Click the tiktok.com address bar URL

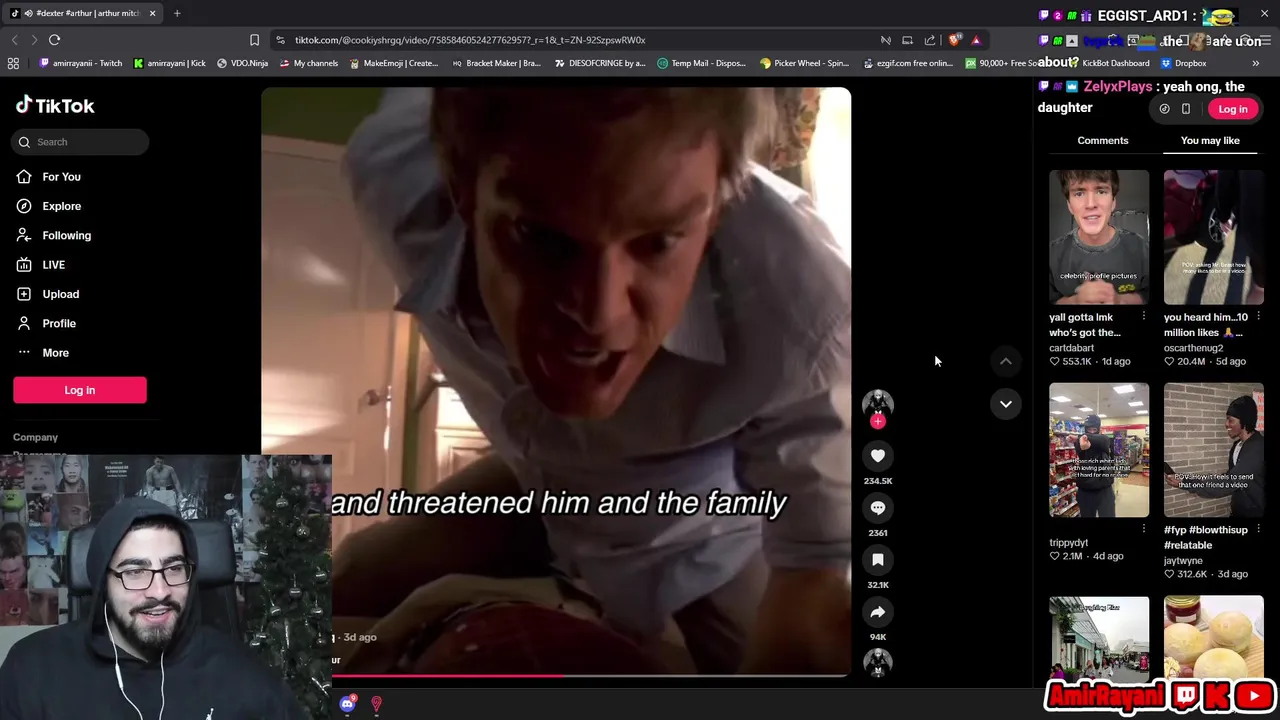coord(470,40)
